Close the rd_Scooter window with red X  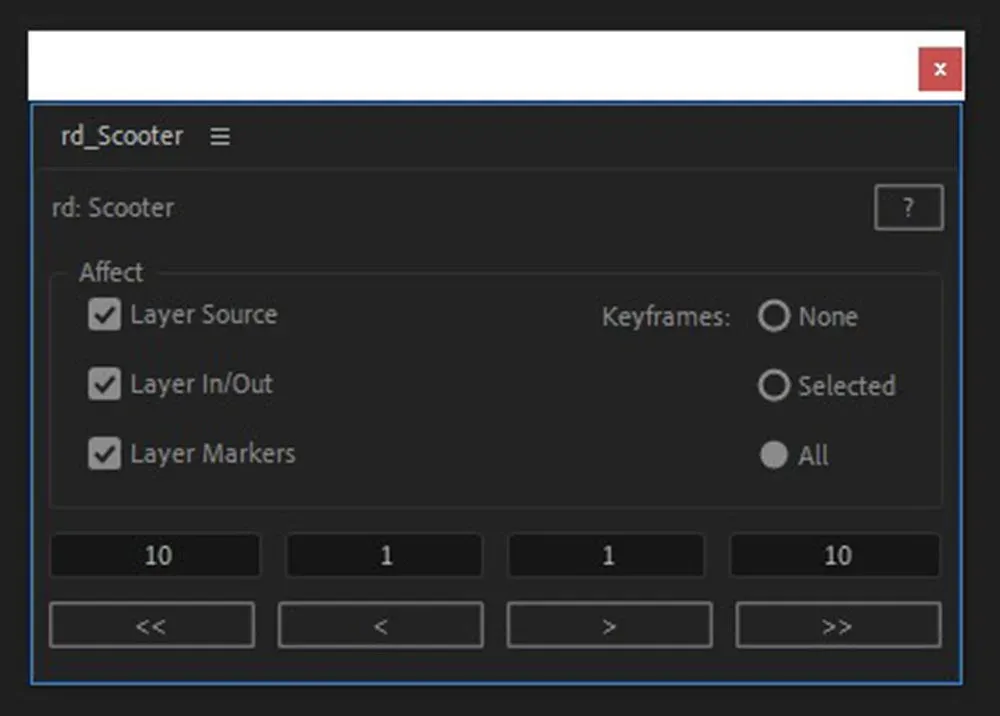tap(939, 69)
